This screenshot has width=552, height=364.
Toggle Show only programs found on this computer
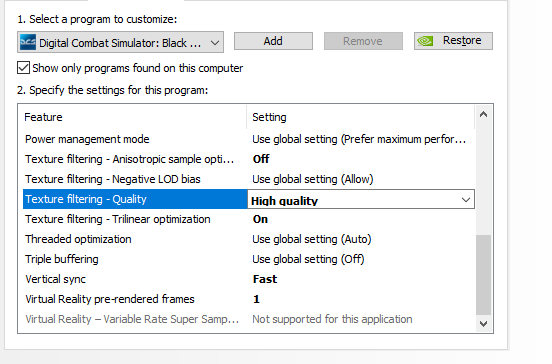[x=23, y=68]
